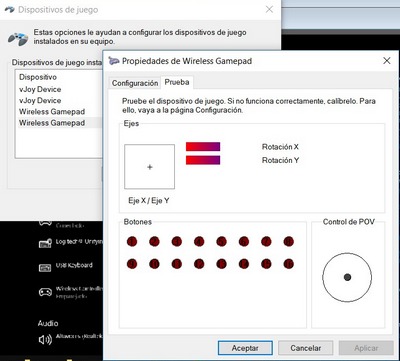Click the Eje X / Eje Y label
This screenshot has height=361, width=400.
pos(148,201)
